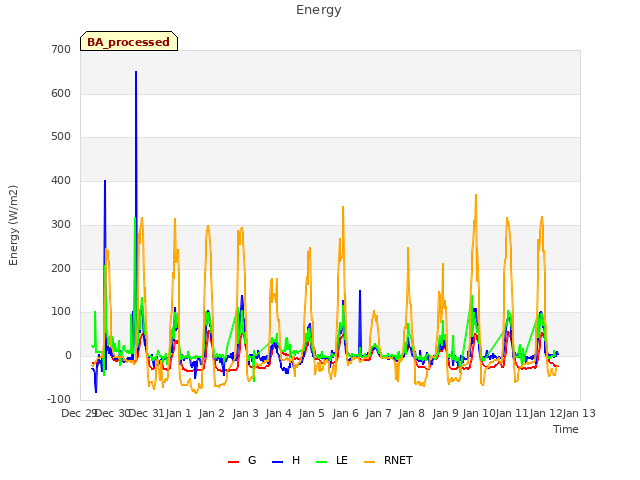Image resolution: width=640 pixels, height=480 pixels.
Task: Click the BA_processed annotation label
Action: (x=129, y=41)
